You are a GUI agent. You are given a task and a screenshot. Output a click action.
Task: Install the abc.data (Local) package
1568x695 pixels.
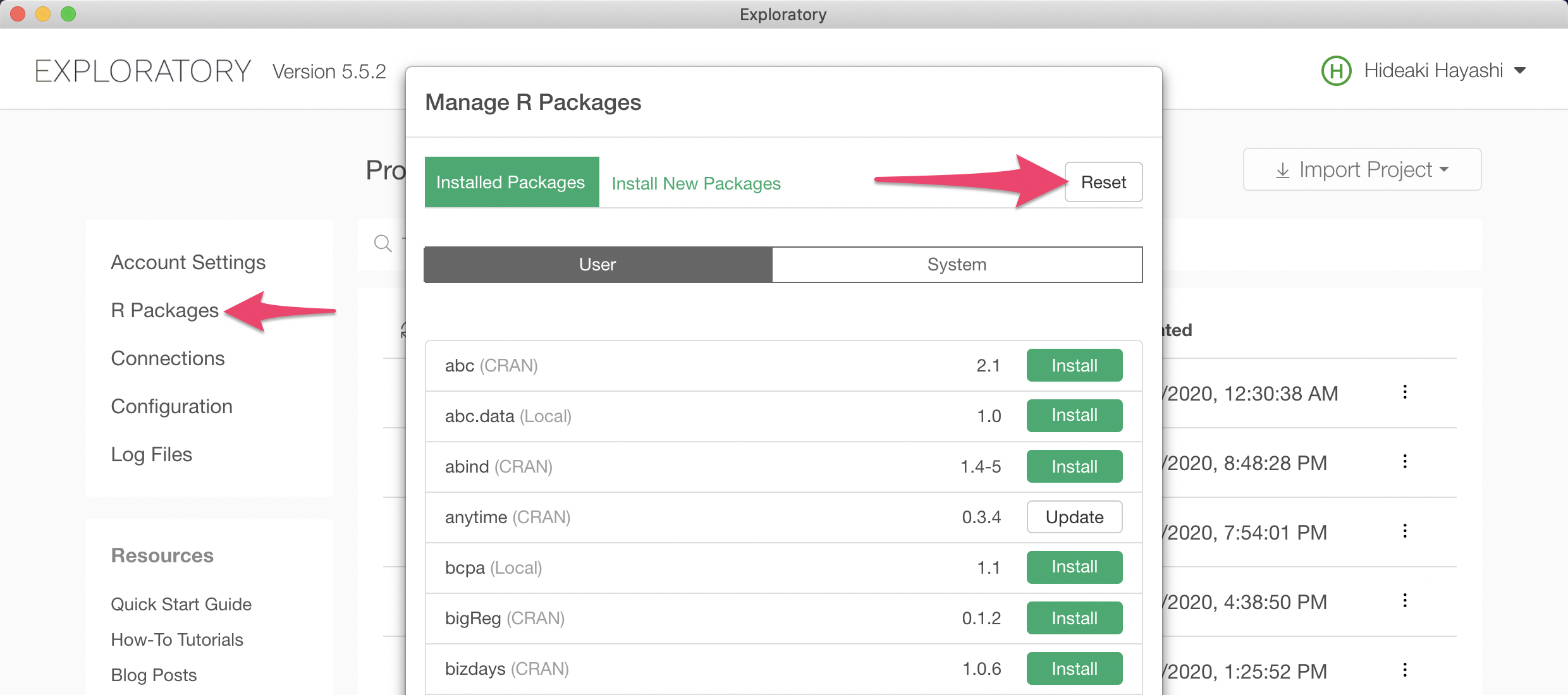[1074, 416]
